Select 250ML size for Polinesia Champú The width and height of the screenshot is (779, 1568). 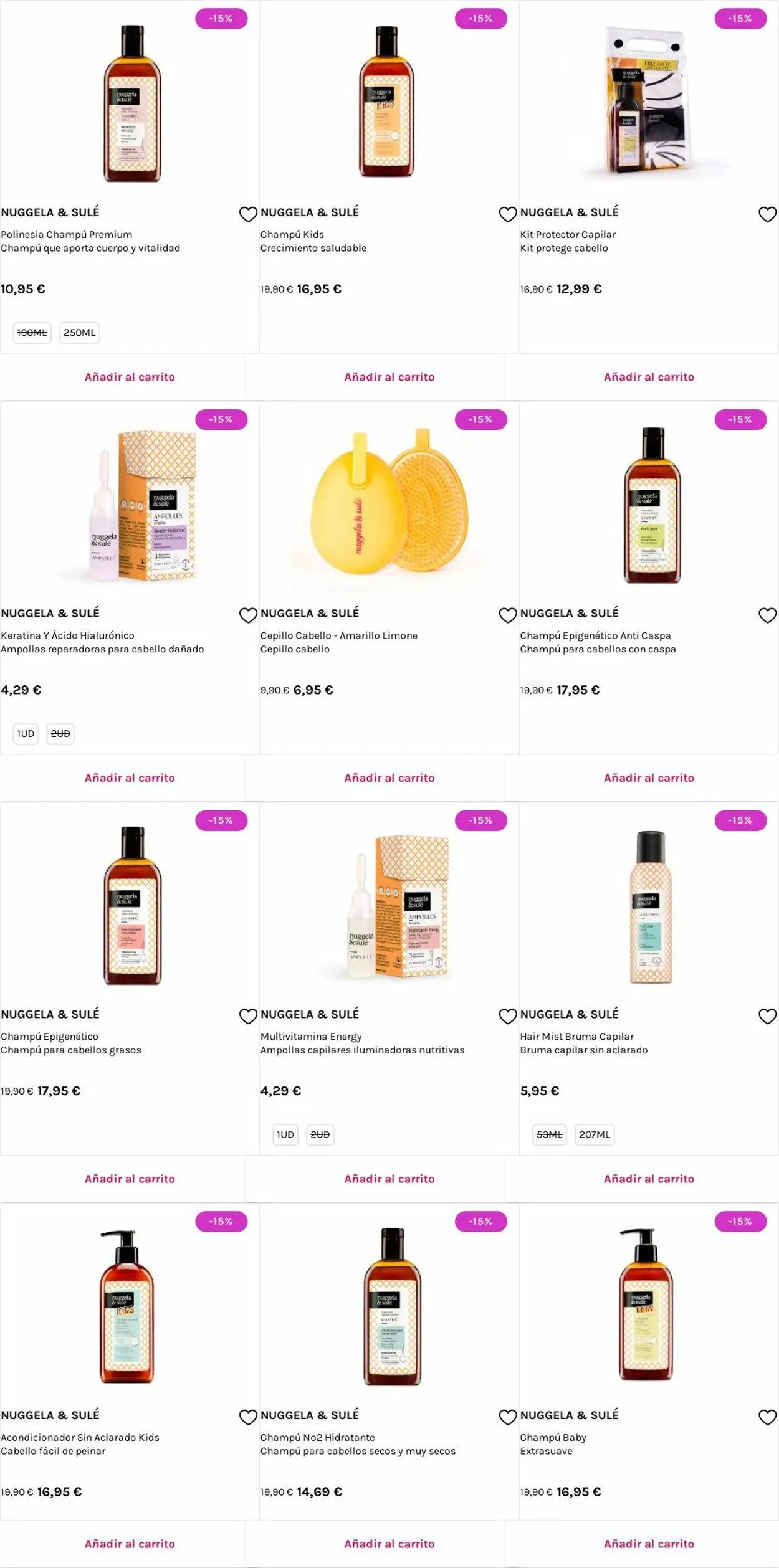coord(80,333)
